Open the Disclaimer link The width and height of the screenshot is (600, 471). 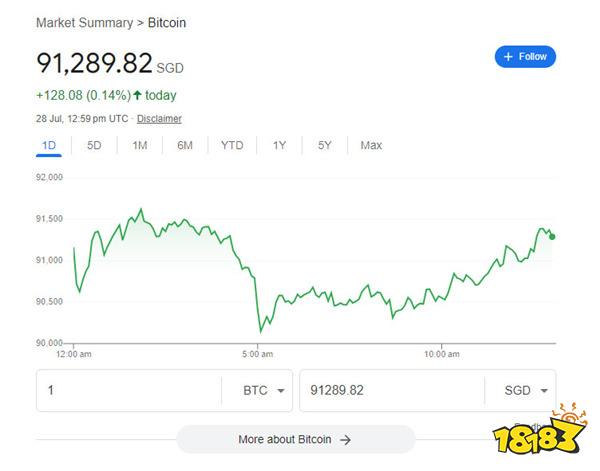159,119
